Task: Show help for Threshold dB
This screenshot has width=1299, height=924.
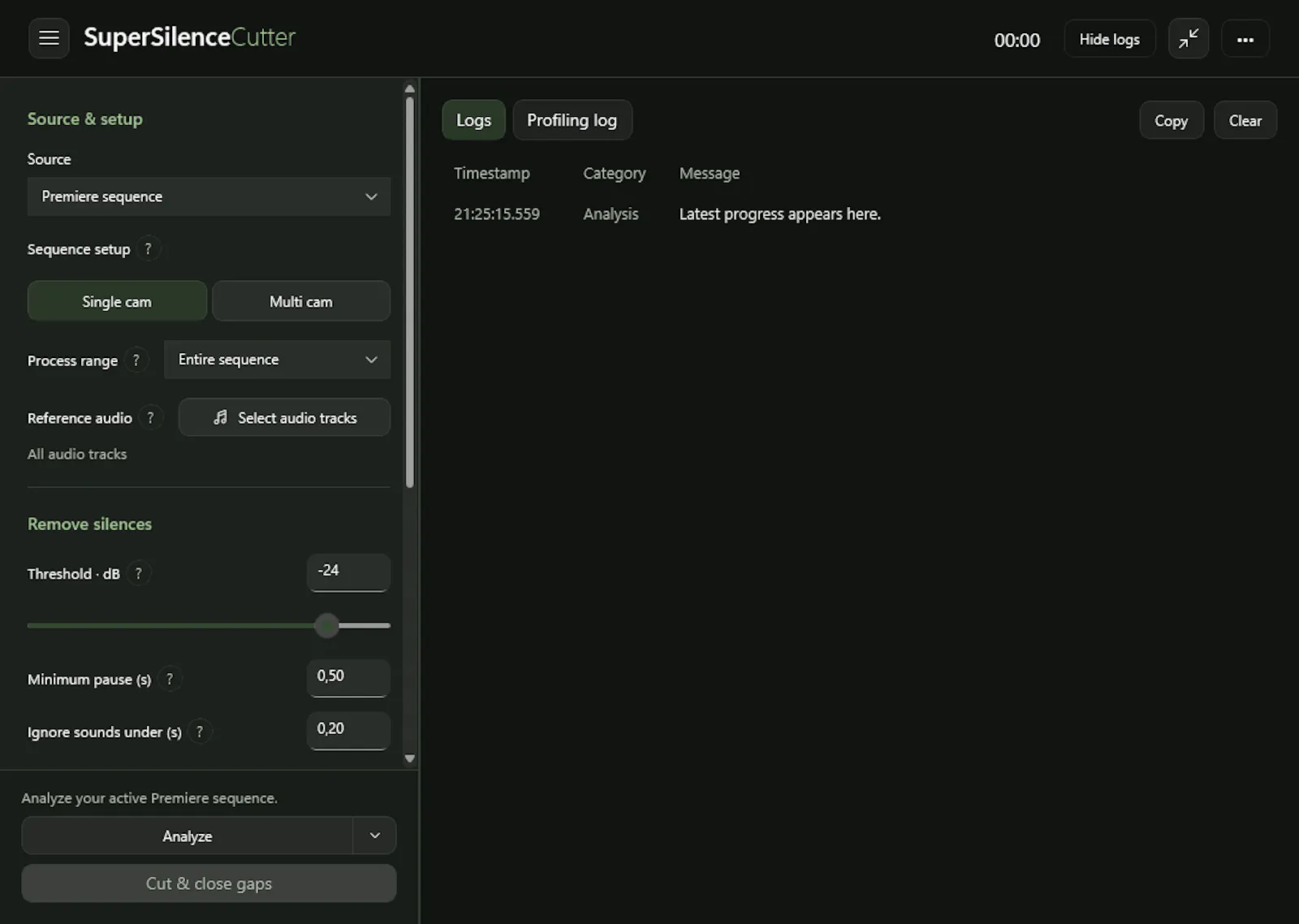Action: click(139, 573)
